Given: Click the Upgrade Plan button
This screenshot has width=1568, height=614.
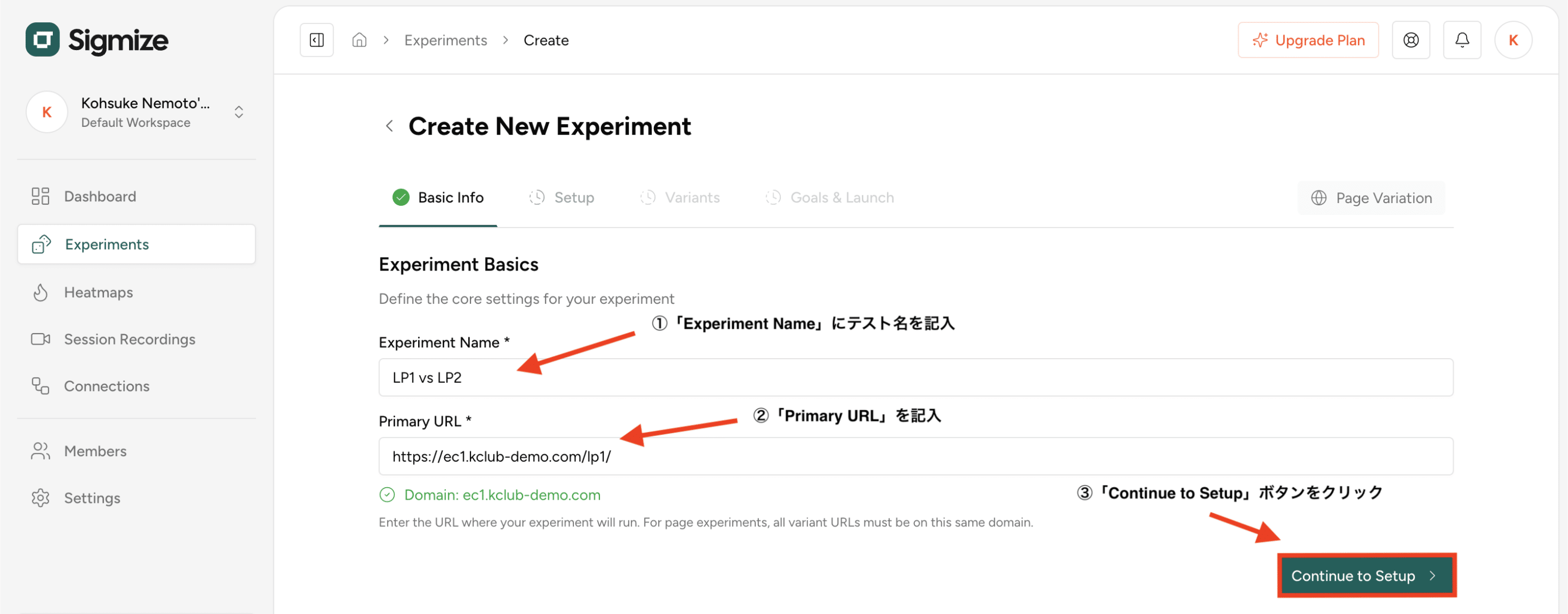Looking at the screenshot, I should [x=1307, y=40].
